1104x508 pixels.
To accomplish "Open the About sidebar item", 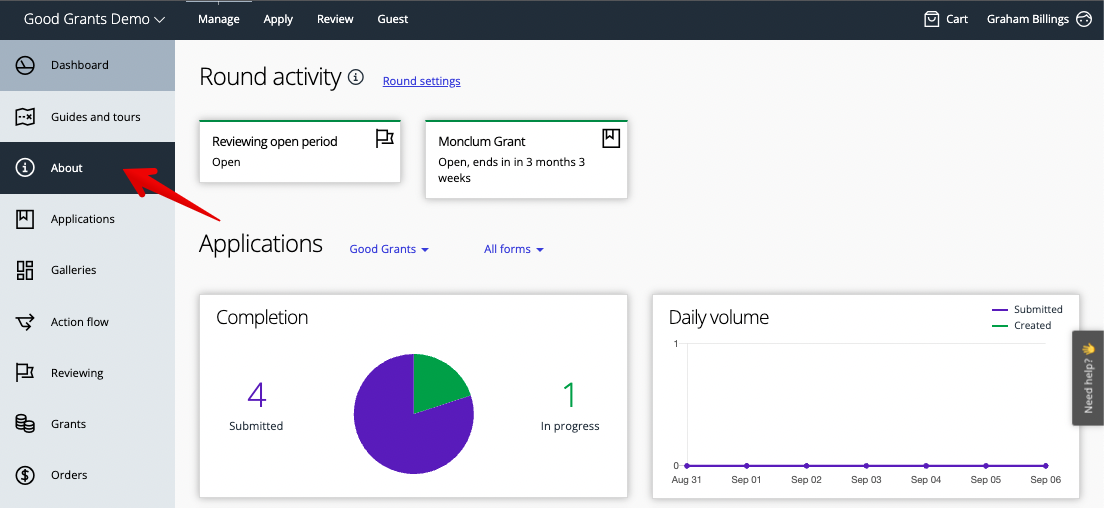I will coord(87,168).
